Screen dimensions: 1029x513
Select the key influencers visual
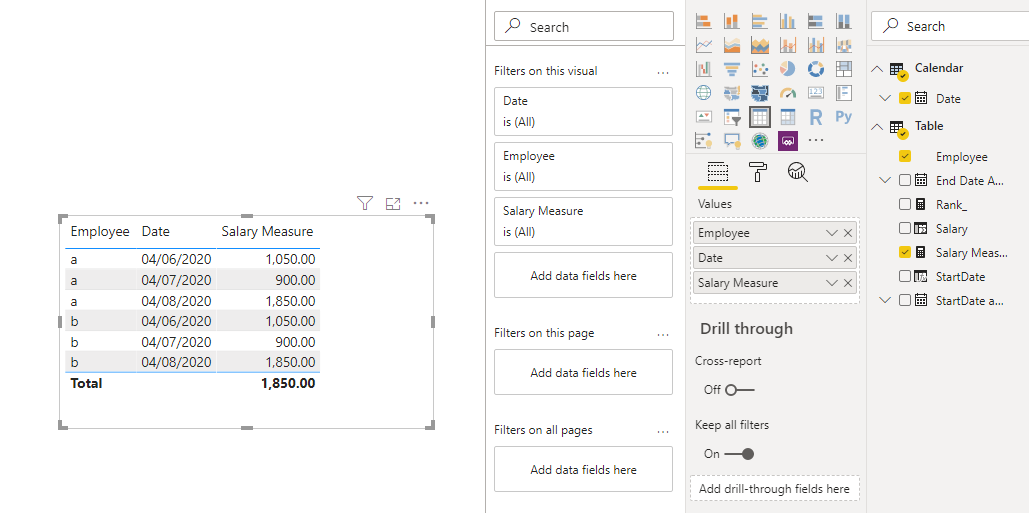[x=704, y=140]
